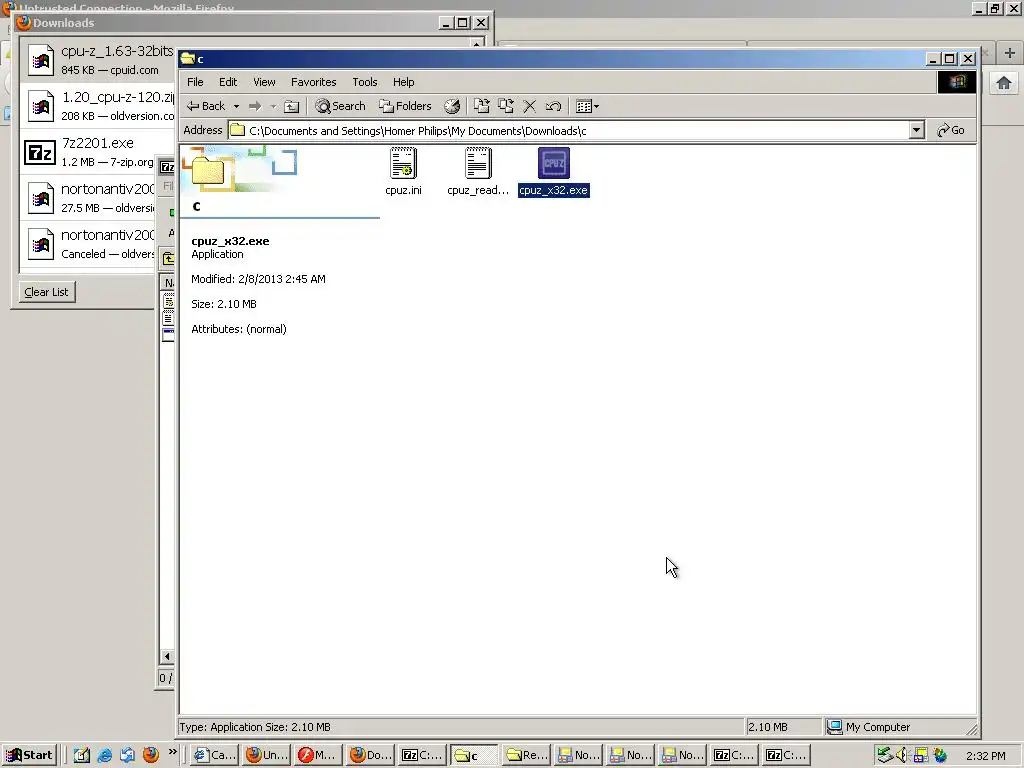The width and height of the screenshot is (1024, 768).
Task: Open the Tools menu
Action: click(x=364, y=82)
